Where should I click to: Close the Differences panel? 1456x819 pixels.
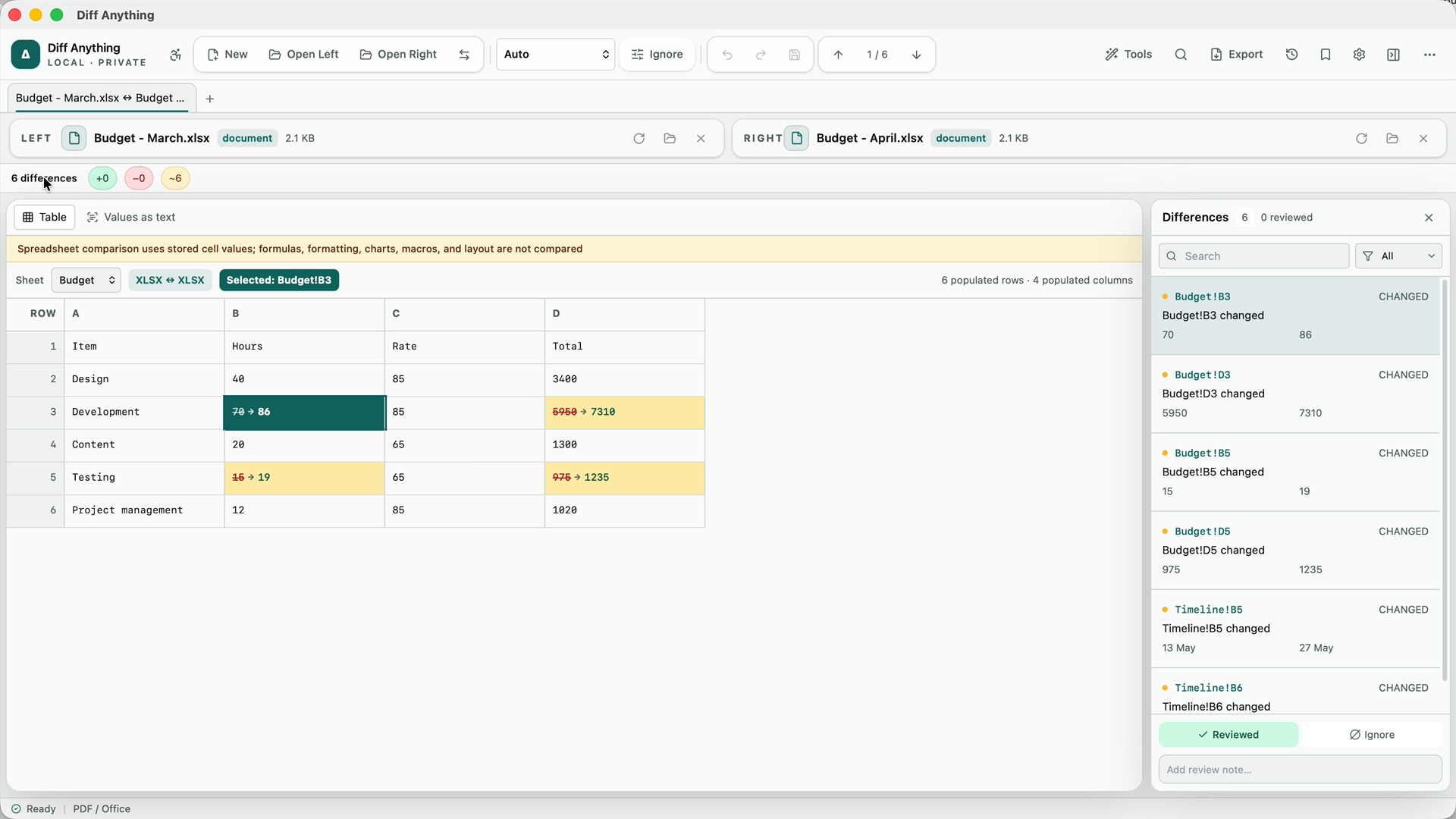click(x=1429, y=218)
